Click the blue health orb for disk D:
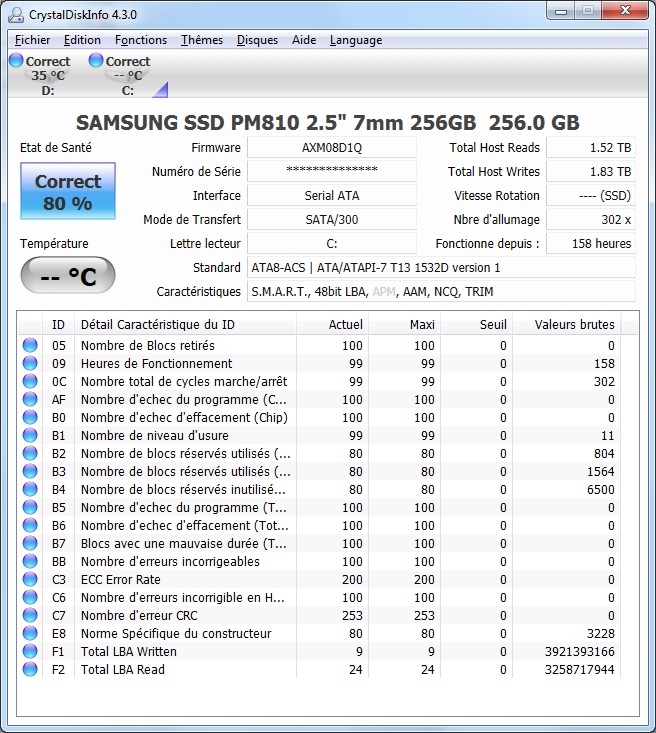 [x=16, y=60]
